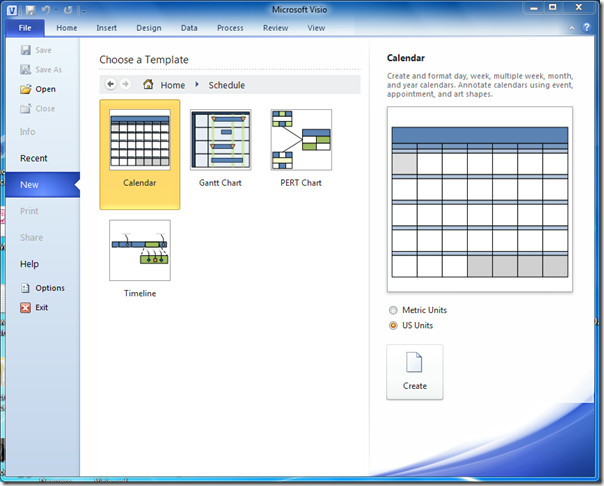Image resolution: width=604 pixels, height=486 pixels.
Task: Open the undo history dropdown arrow
Action: click(x=56, y=10)
